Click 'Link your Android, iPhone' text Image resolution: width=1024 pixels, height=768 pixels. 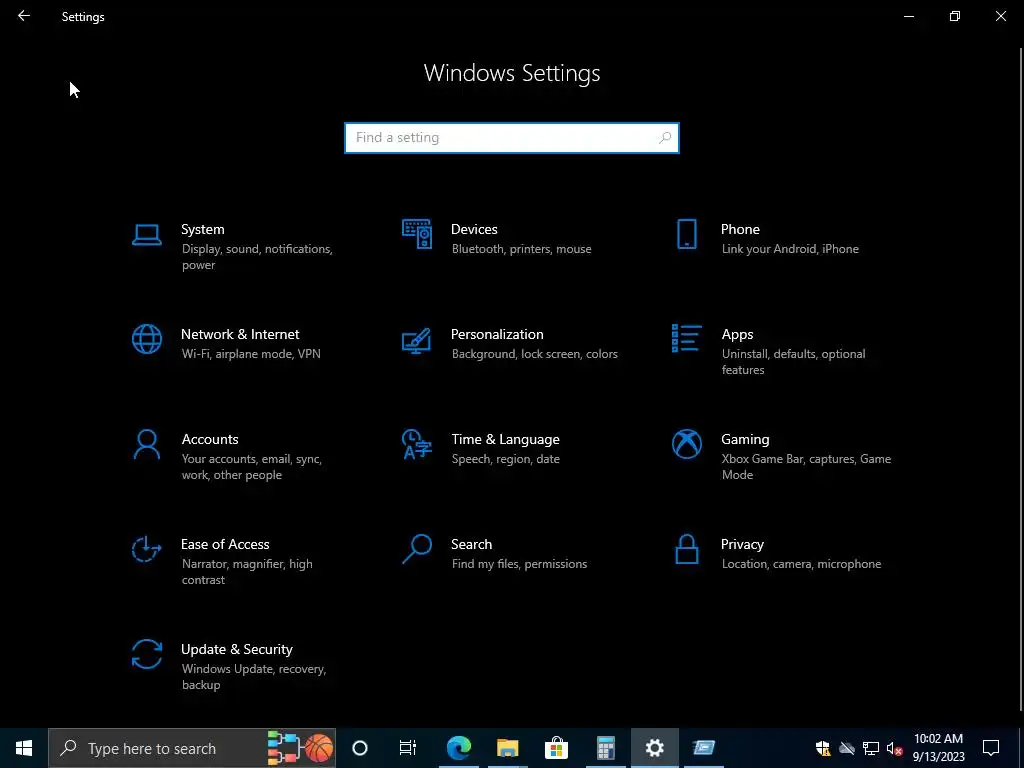coord(790,249)
